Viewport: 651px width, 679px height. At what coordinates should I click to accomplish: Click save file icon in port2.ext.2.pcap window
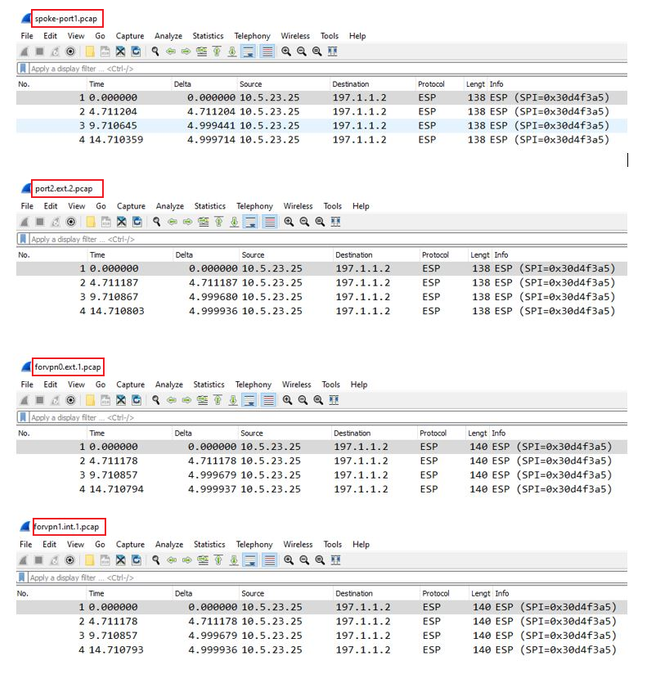click(x=106, y=222)
